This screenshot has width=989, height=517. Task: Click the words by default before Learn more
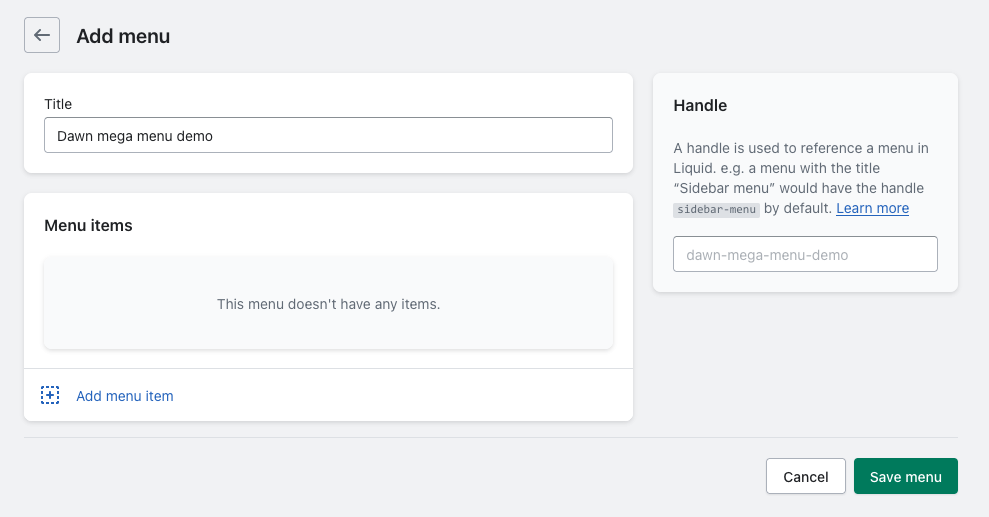pos(798,208)
